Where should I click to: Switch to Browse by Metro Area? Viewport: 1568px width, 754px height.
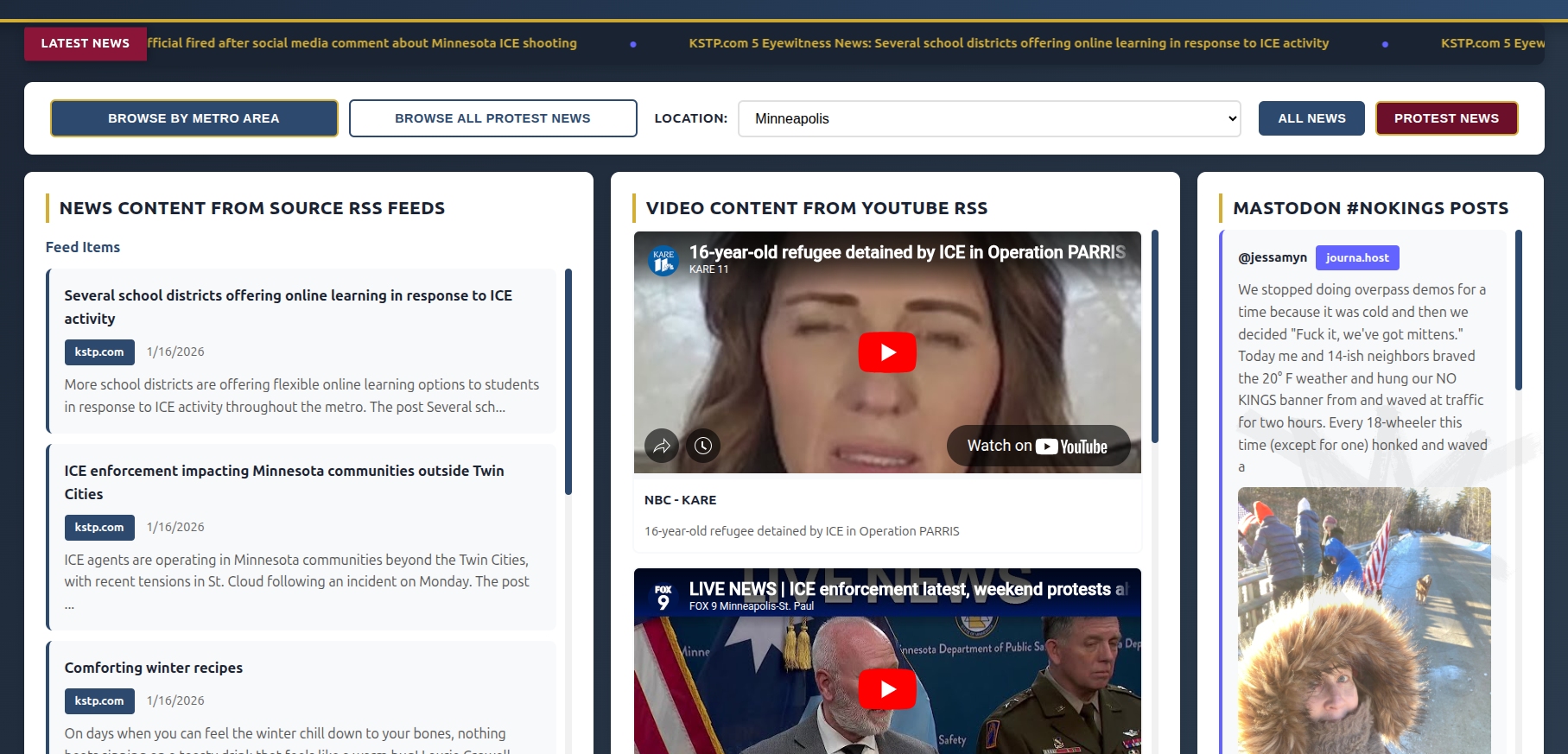pos(194,118)
